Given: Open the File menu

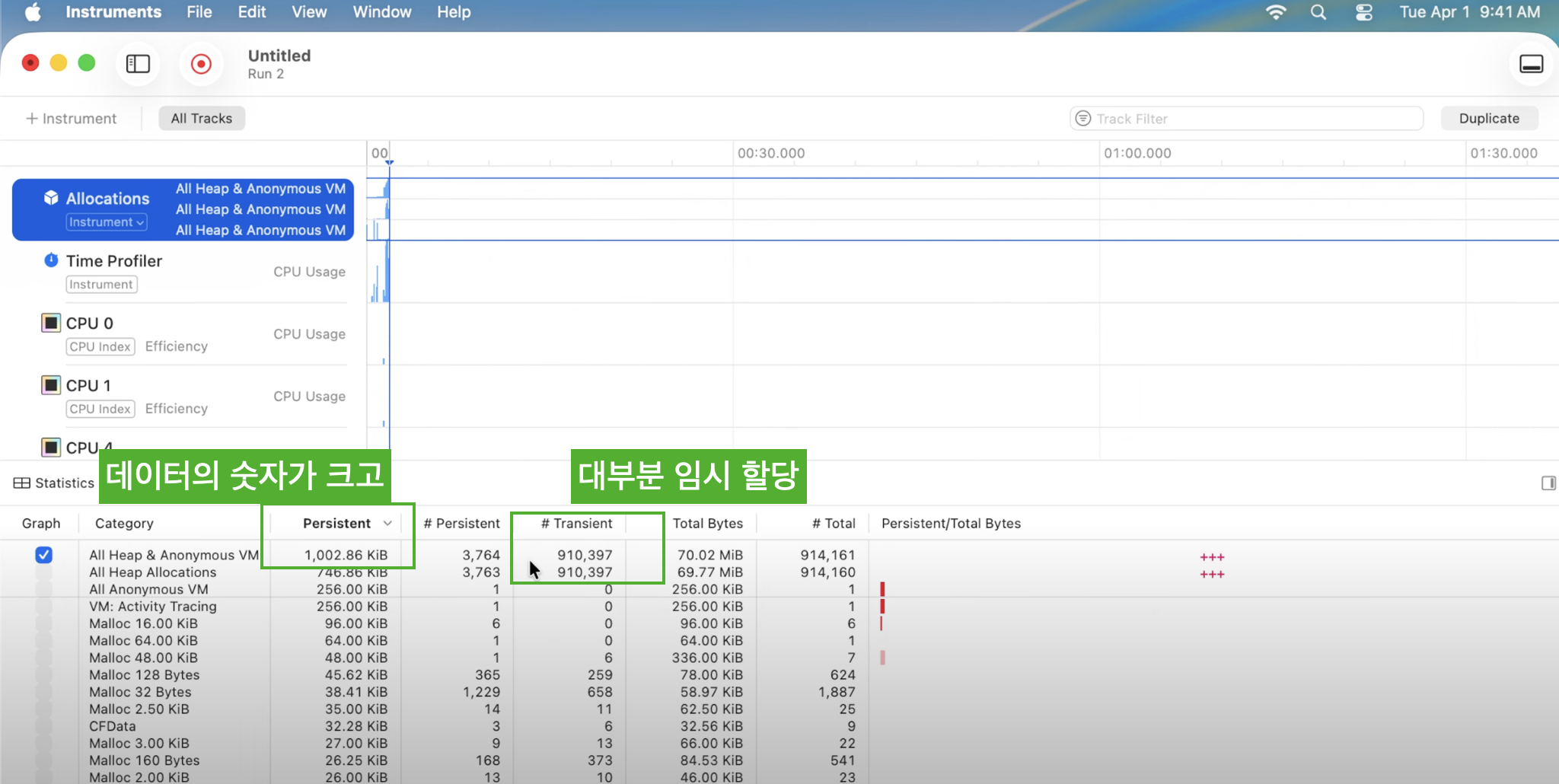Looking at the screenshot, I should (199, 12).
